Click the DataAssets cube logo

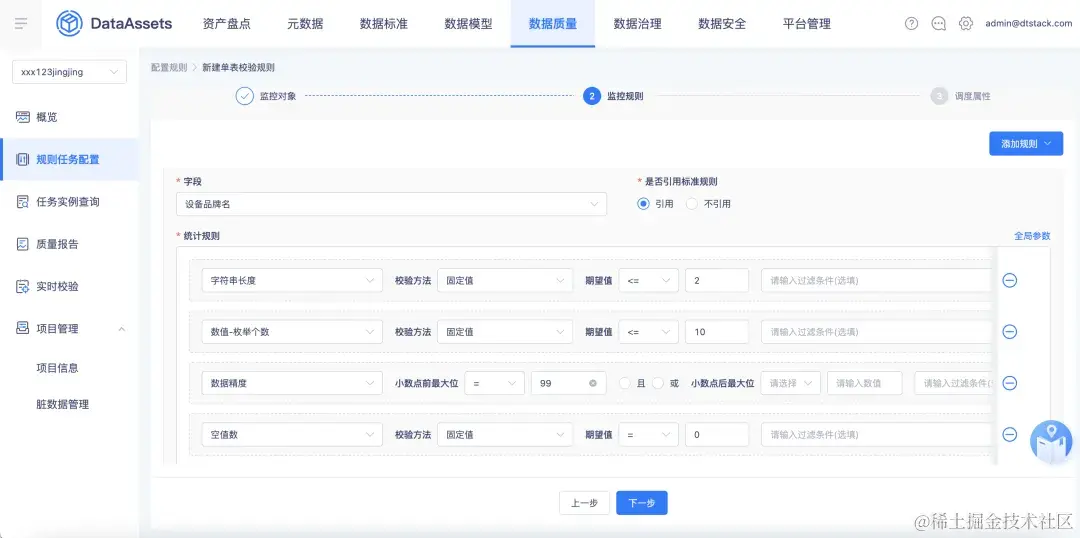pyautogui.click(x=69, y=23)
